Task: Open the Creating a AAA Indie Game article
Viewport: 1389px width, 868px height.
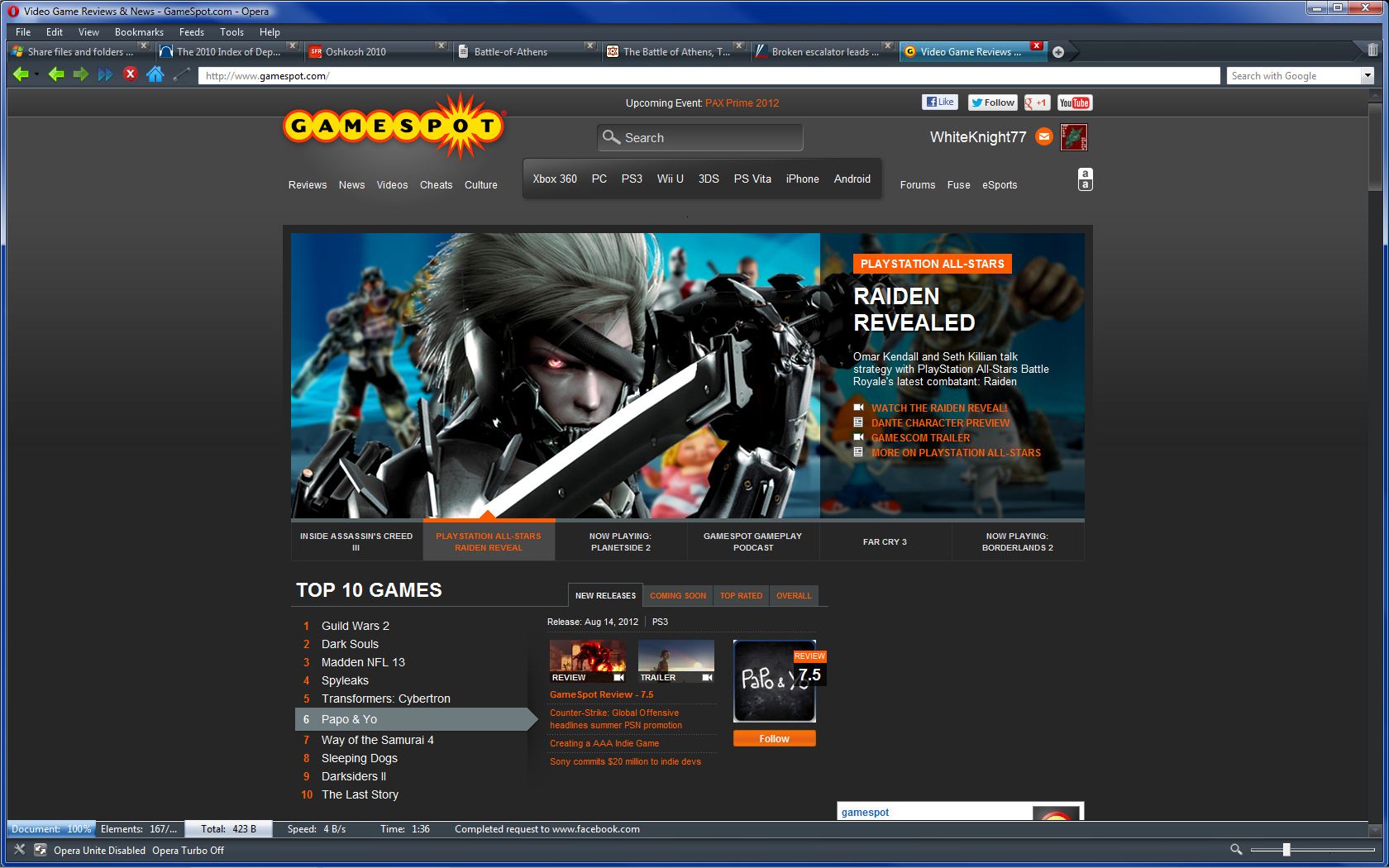Action: (x=604, y=743)
